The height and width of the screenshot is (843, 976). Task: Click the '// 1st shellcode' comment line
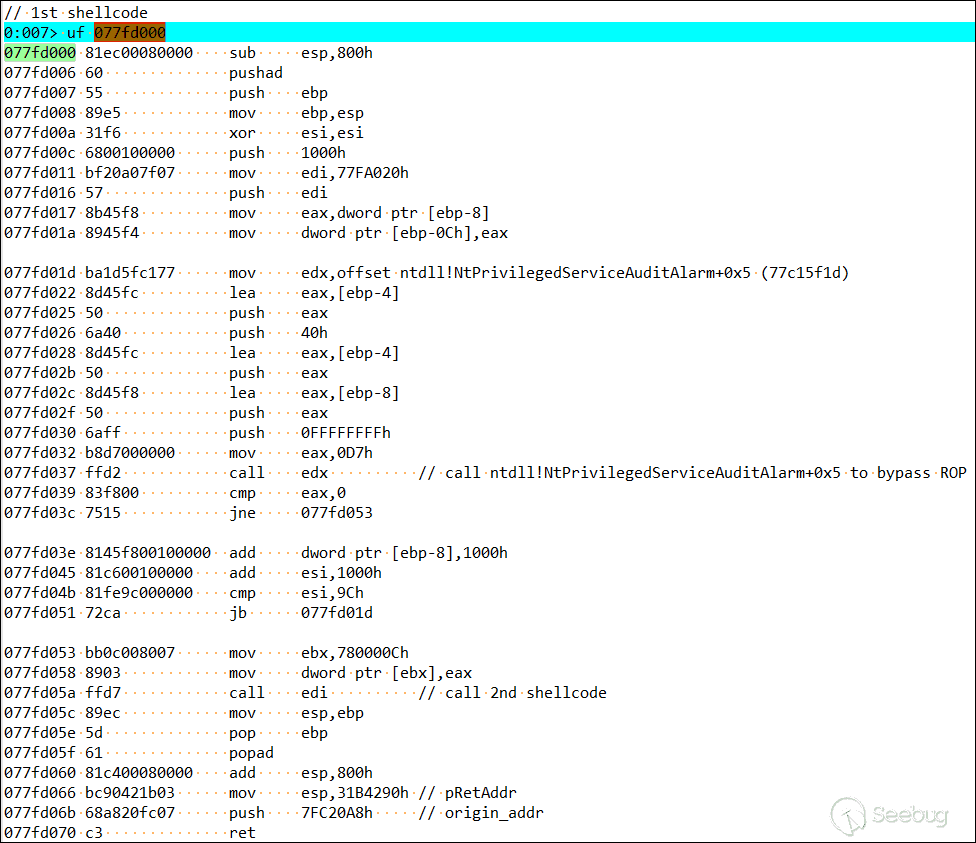coord(76,12)
